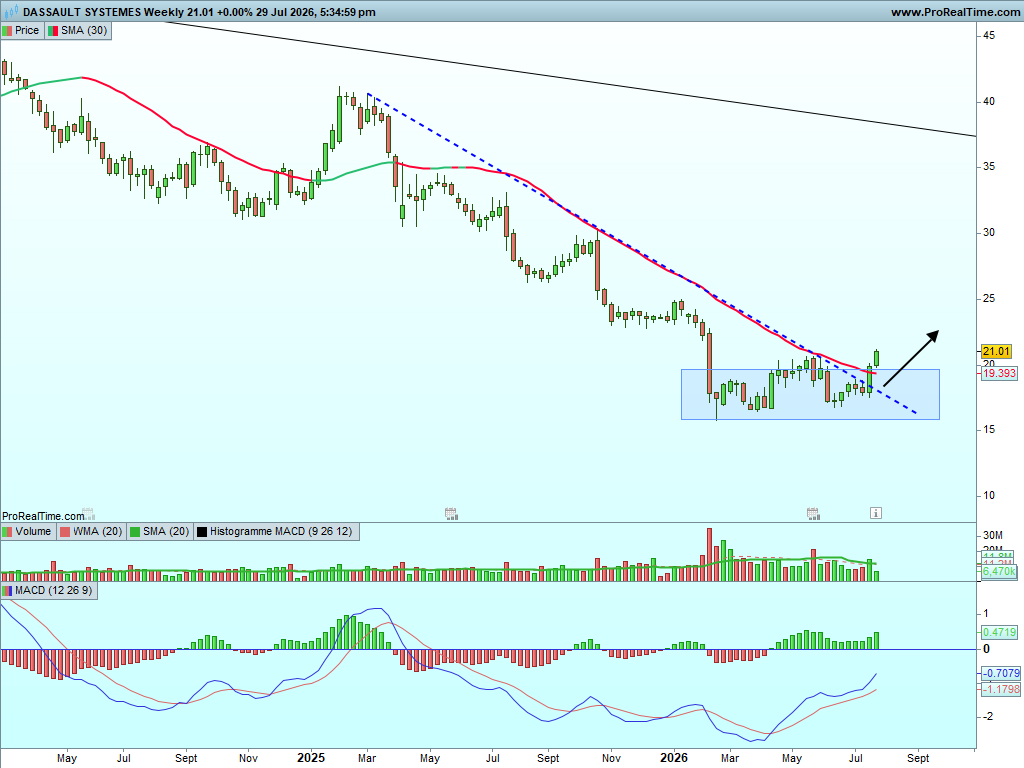The width and height of the screenshot is (1024, 768).
Task: Click the tallest red volume bar
Action: coord(709,554)
